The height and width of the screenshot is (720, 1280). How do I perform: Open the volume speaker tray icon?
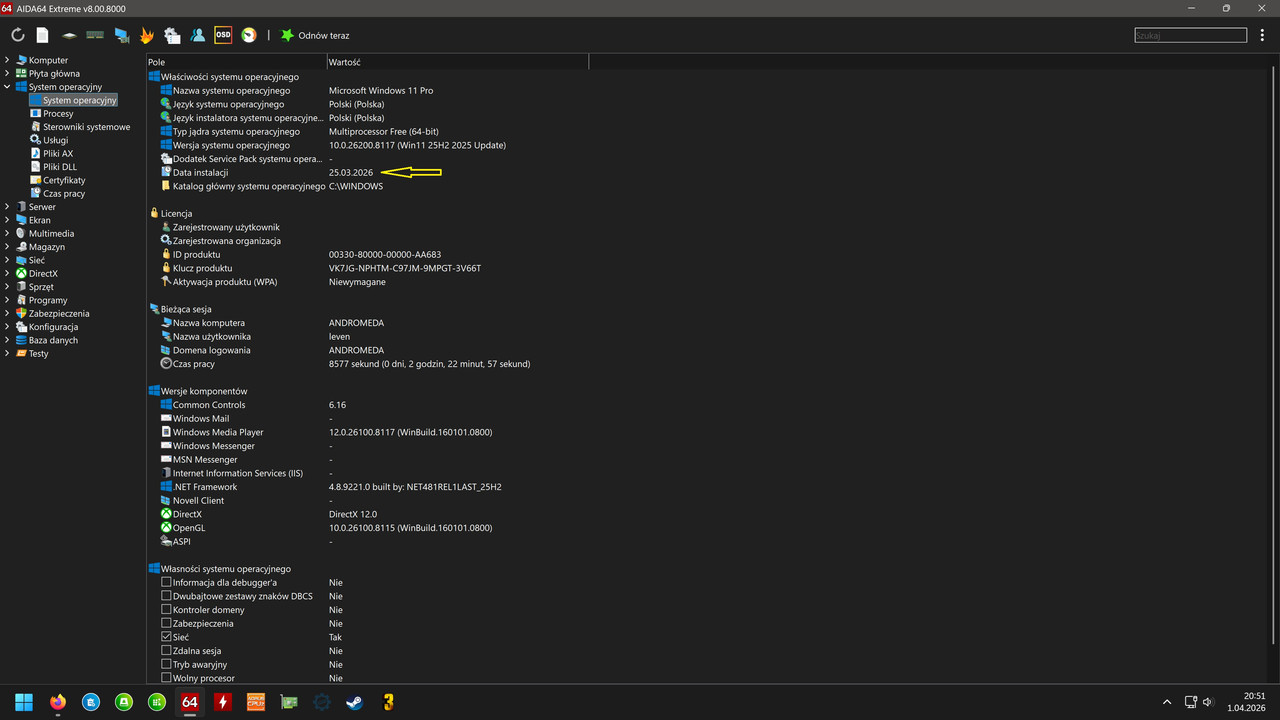(1207, 702)
